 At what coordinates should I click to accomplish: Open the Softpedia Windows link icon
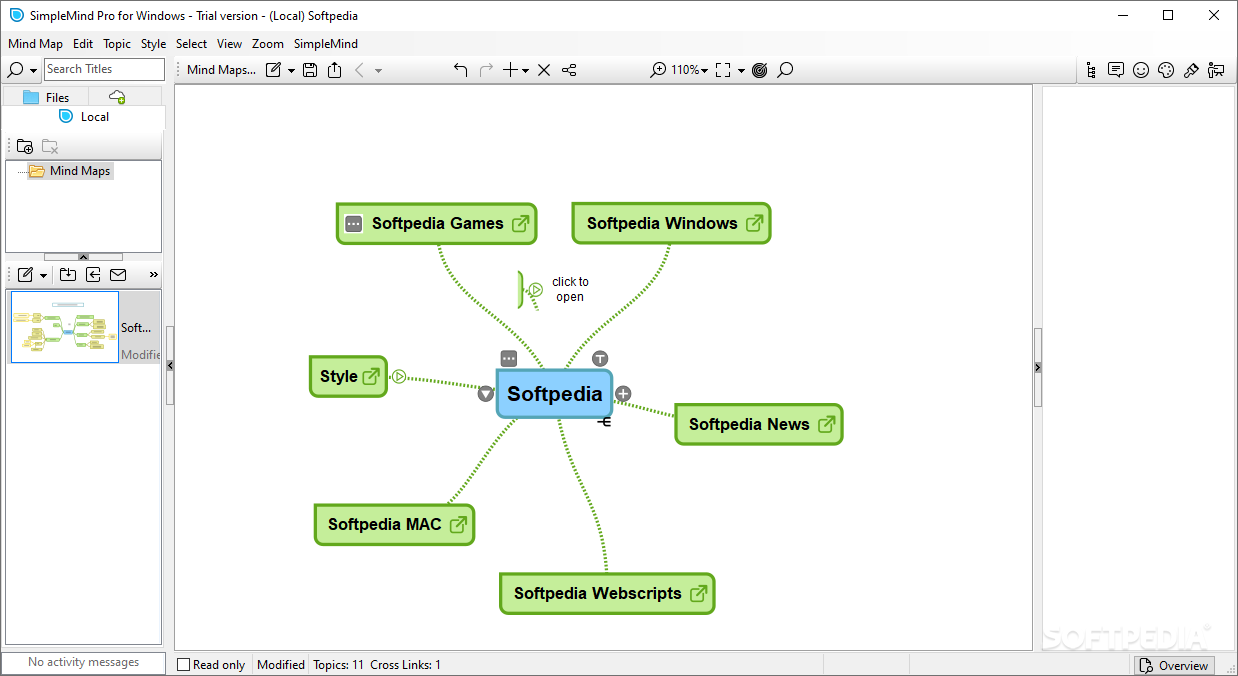click(x=754, y=224)
